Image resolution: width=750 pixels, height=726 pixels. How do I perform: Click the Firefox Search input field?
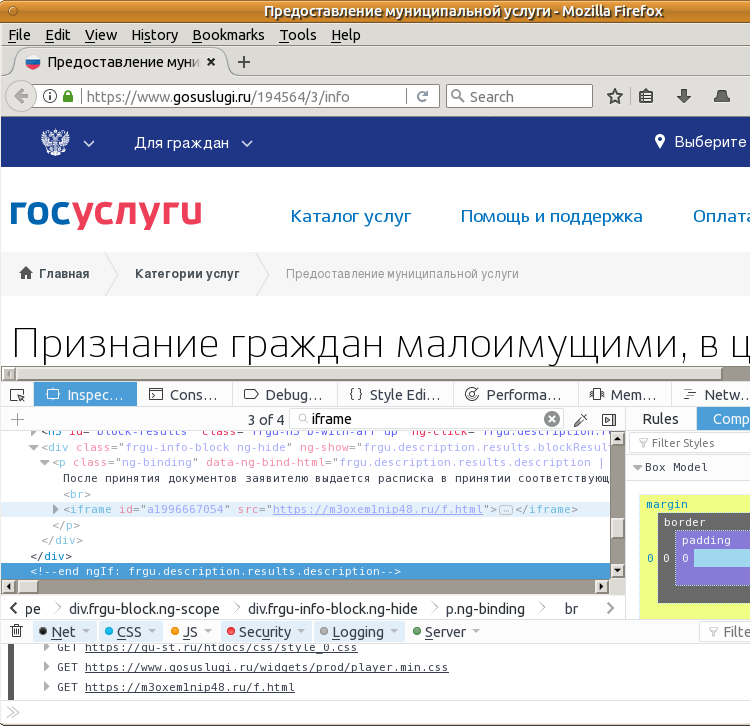519,97
